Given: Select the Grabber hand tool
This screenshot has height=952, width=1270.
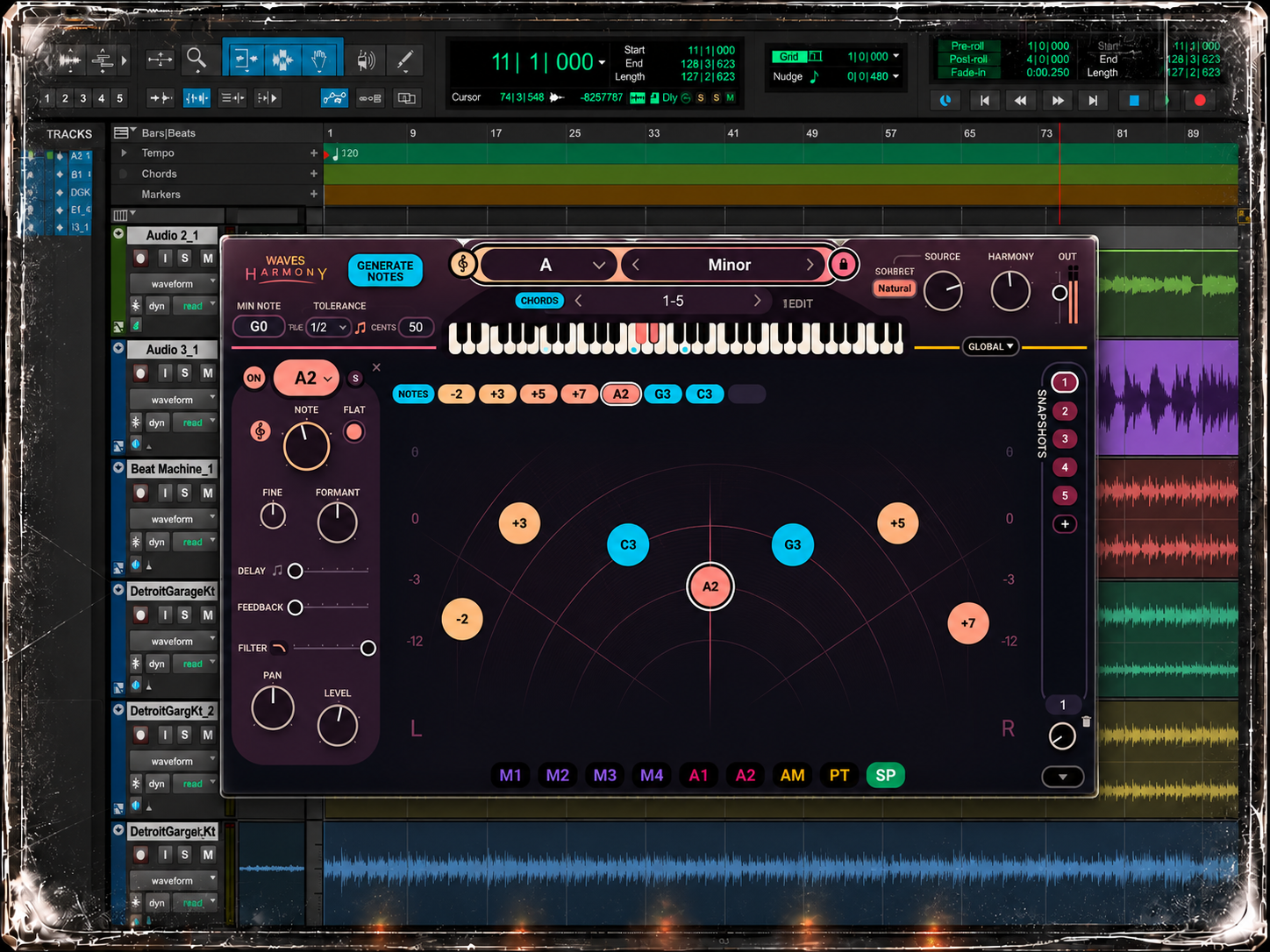Looking at the screenshot, I should [320, 60].
